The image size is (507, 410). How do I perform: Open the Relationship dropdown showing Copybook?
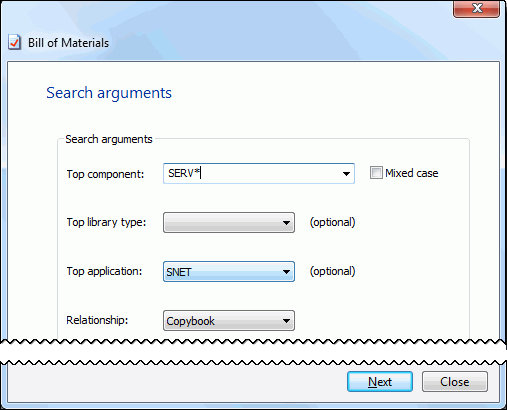pyautogui.click(x=229, y=321)
